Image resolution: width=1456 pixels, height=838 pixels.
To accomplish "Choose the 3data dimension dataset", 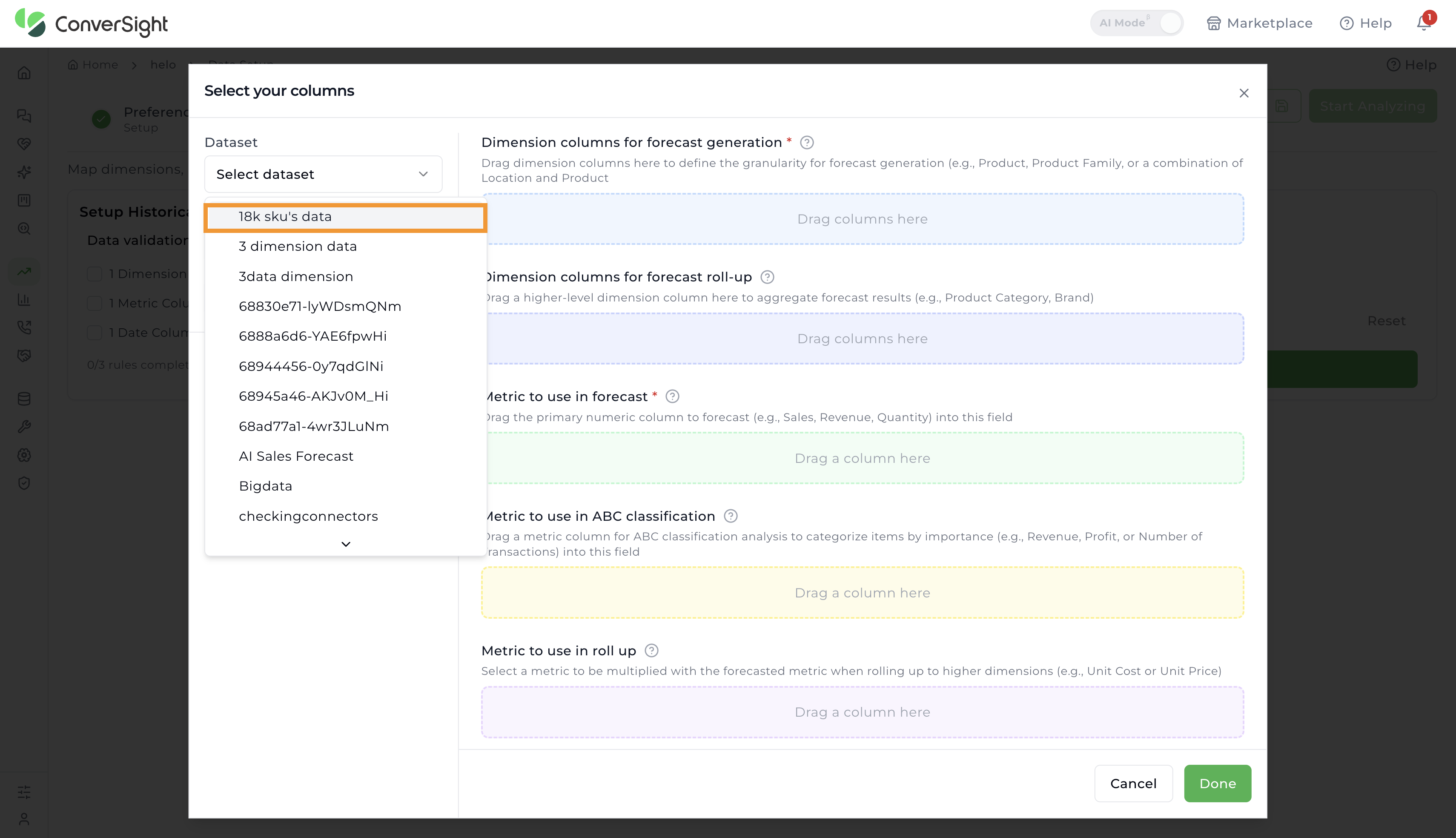I will [346, 276].
